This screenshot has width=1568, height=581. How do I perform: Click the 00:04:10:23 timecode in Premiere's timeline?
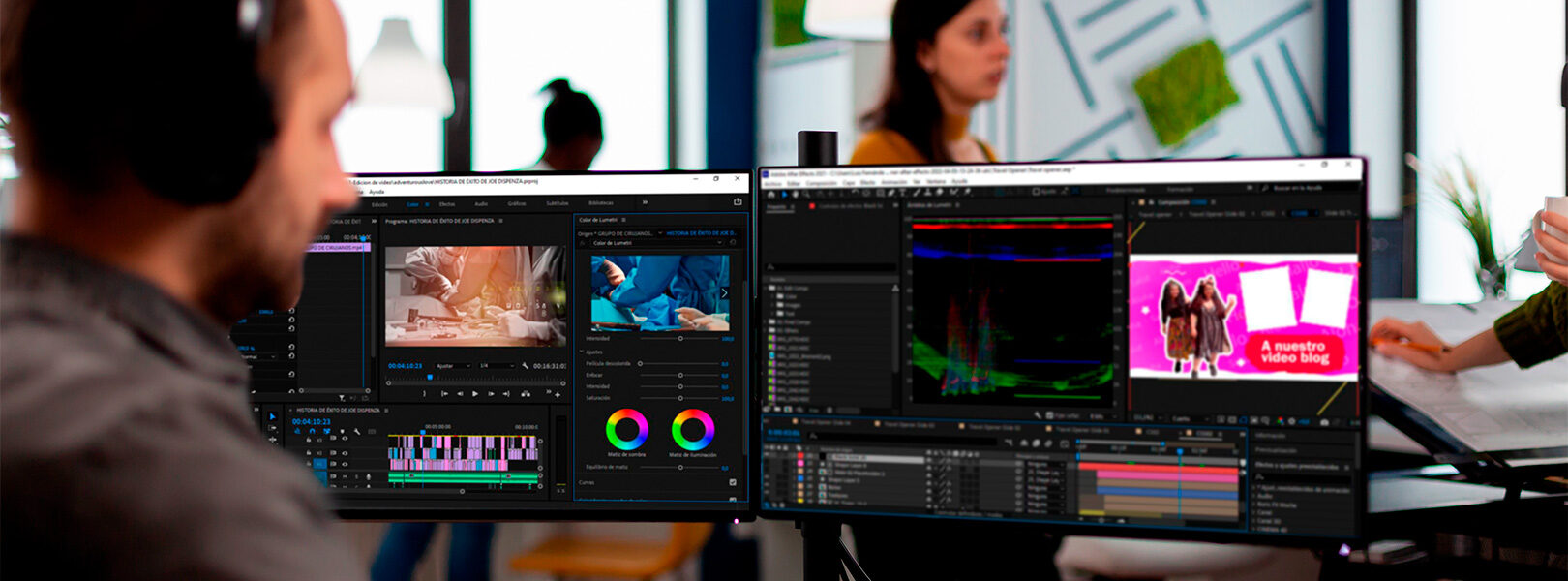click(312, 421)
